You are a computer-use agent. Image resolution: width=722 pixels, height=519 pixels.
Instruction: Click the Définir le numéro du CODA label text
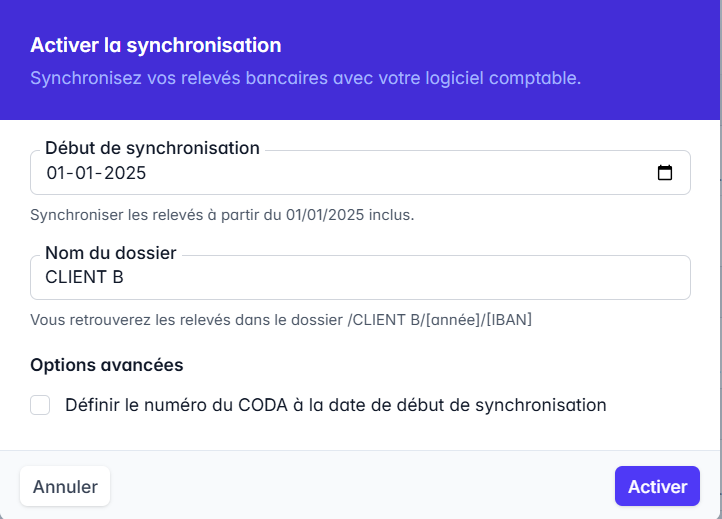pyautogui.click(x=335, y=405)
